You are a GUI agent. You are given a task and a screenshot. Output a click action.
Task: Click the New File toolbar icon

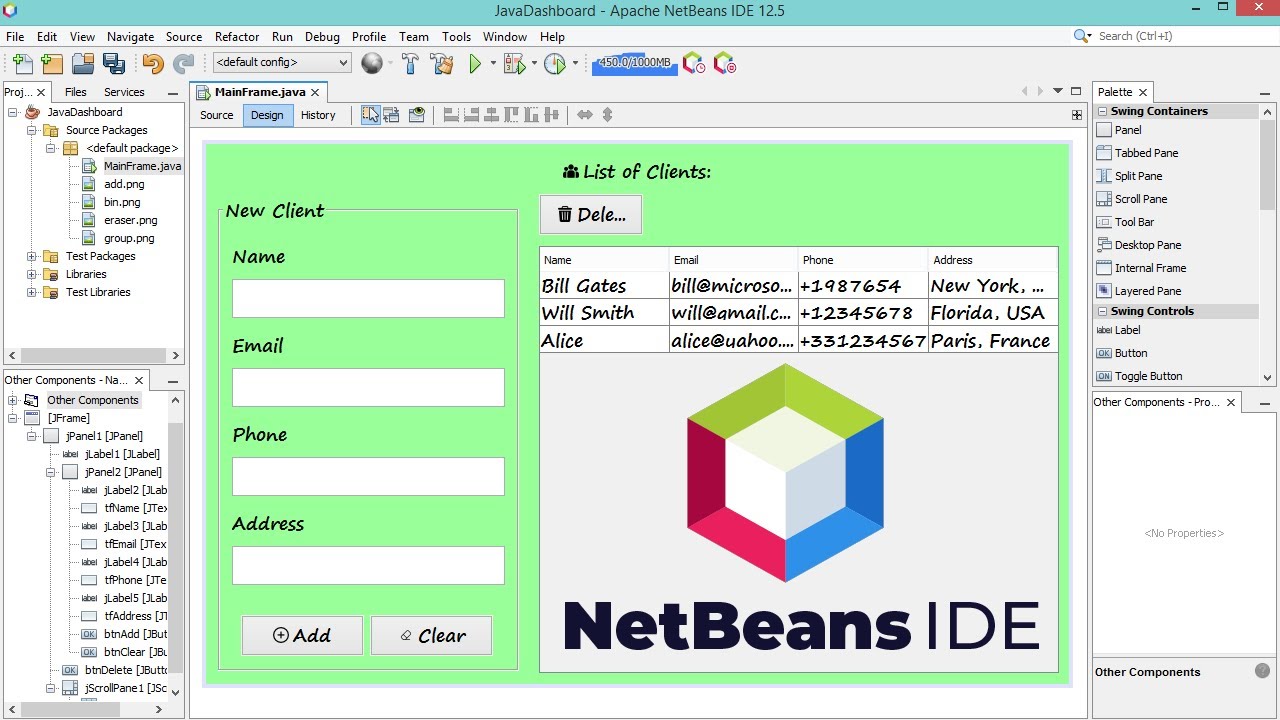[21, 63]
